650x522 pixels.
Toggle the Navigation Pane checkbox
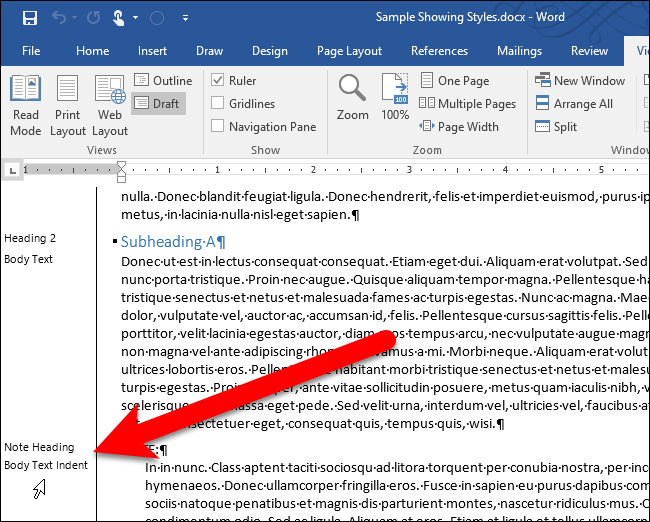point(218,126)
